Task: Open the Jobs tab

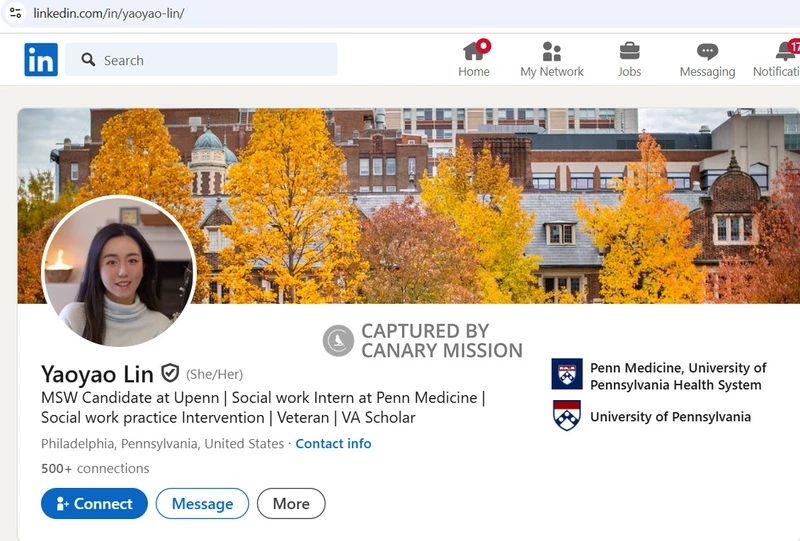Action: pos(630,59)
